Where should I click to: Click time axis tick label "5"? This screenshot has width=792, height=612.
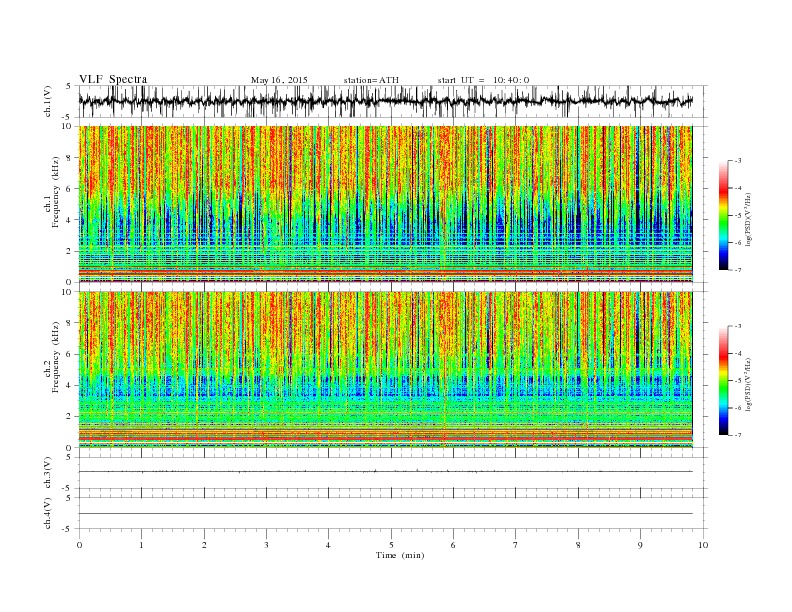[391, 545]
